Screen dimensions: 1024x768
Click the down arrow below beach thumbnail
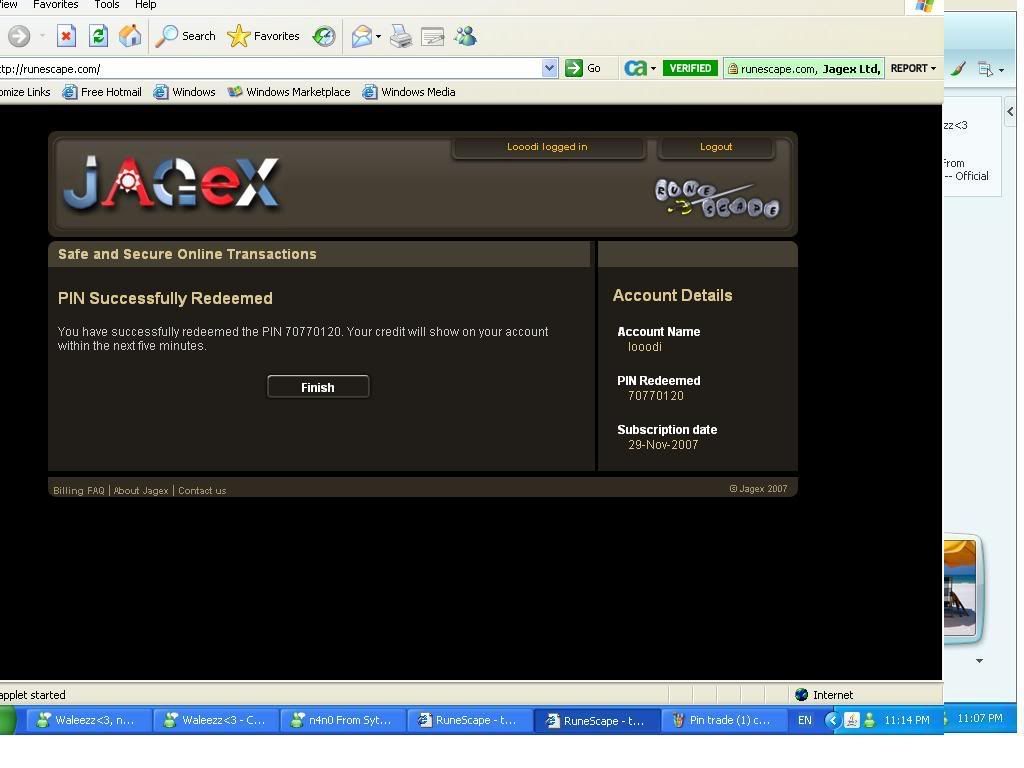tap(980, 661)
